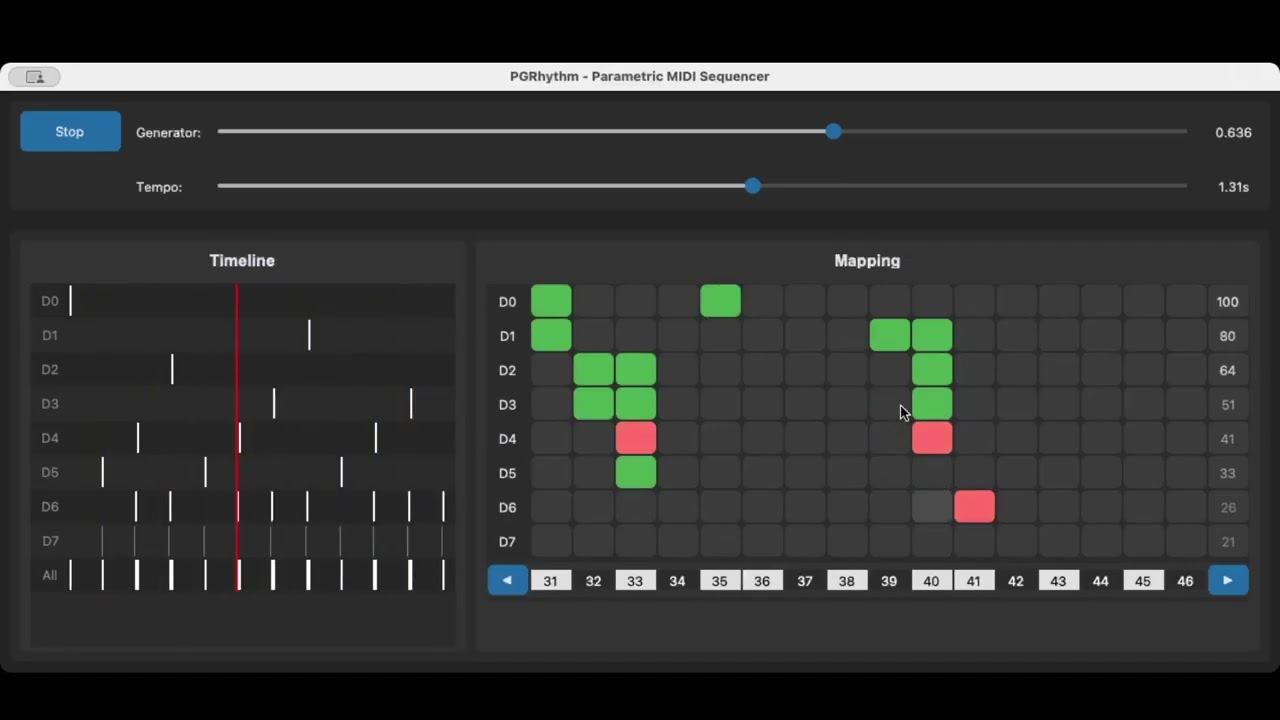Click note number 46 label
This screenshot has width=1280, height=720.
click(x=1185, y=581)
